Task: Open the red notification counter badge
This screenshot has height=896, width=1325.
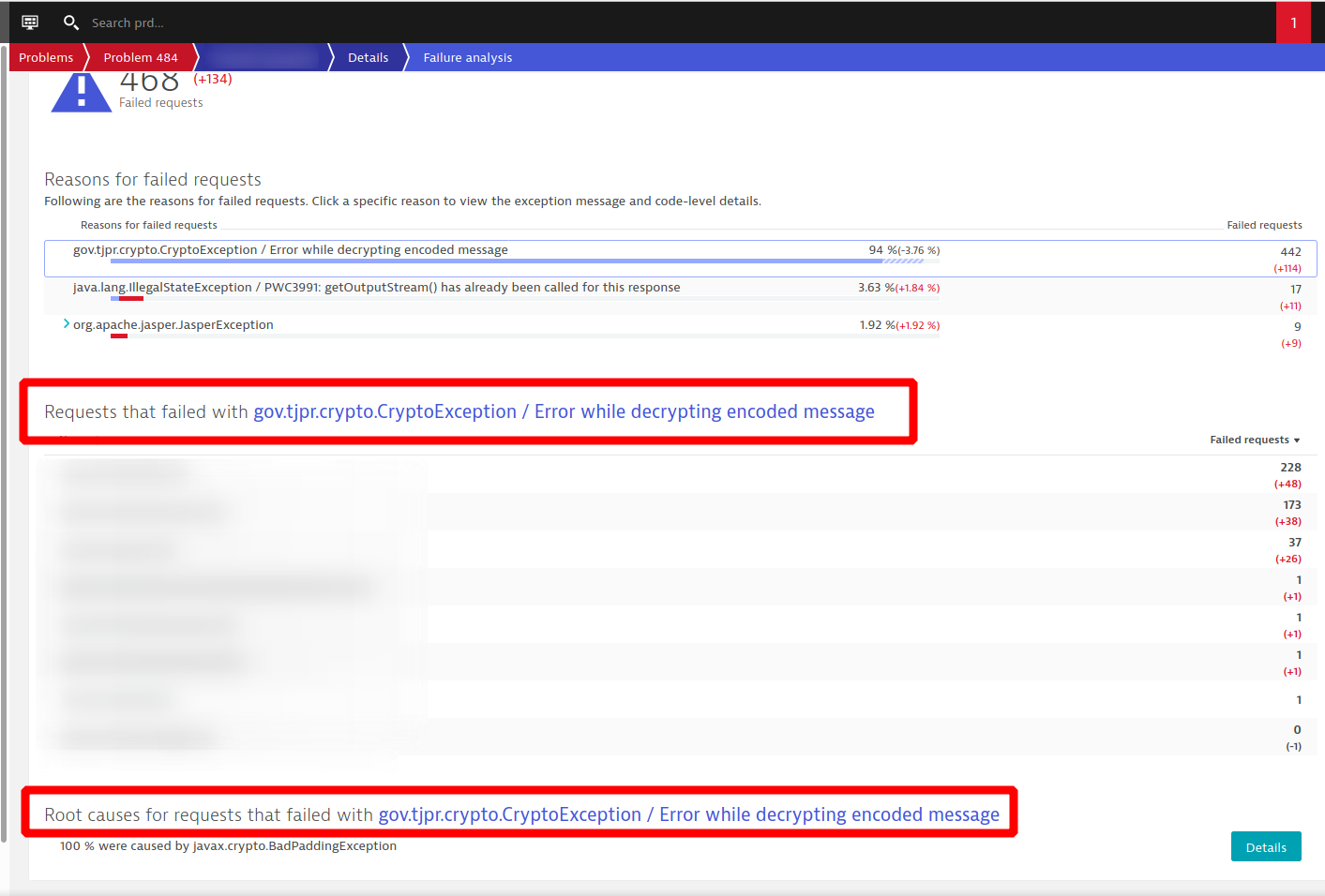Action: tap(1293, 22)
